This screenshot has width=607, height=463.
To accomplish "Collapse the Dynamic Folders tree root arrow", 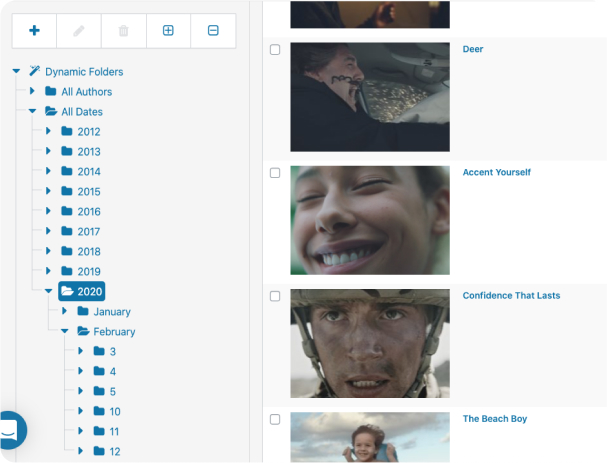I will (x=16, y=71).
